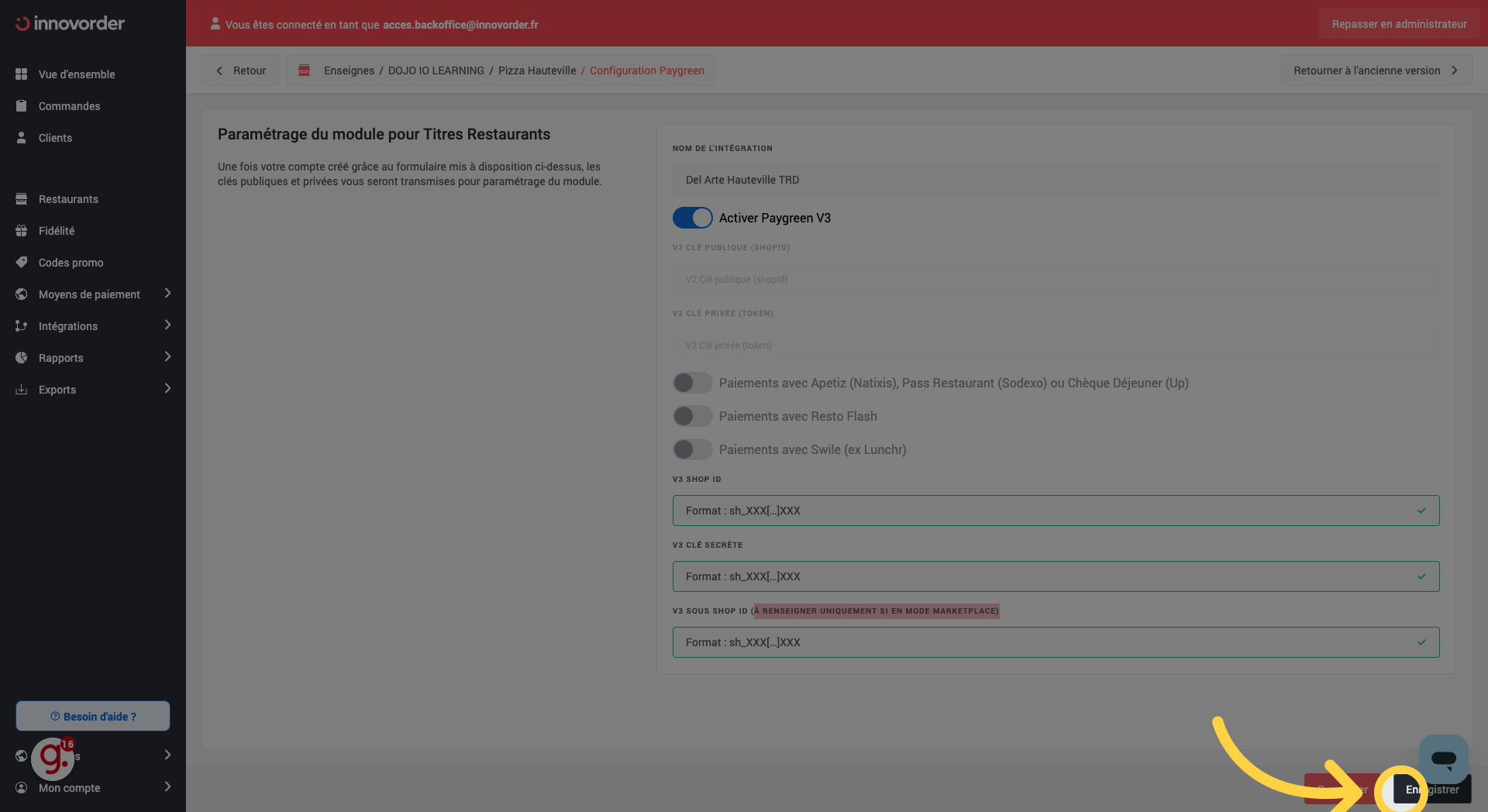Click the Commandes clipboard icon
The image size is (1488, 812).
click(x=22, y=106)
